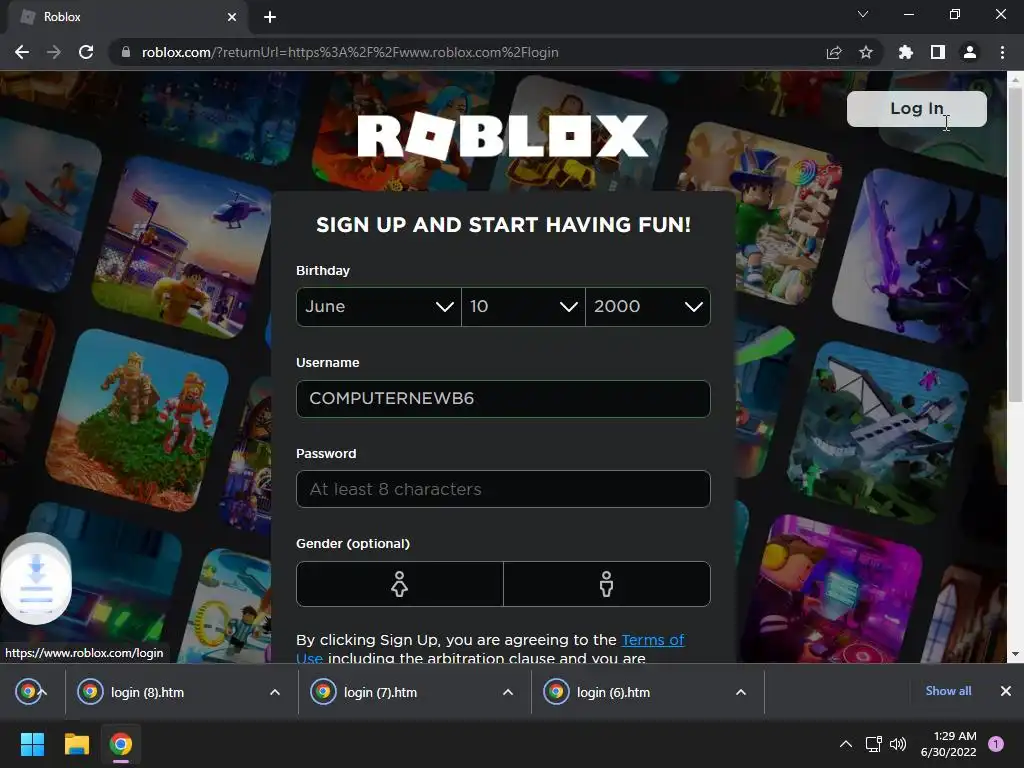Click the helicopter game thumbnail

point(182,248)
